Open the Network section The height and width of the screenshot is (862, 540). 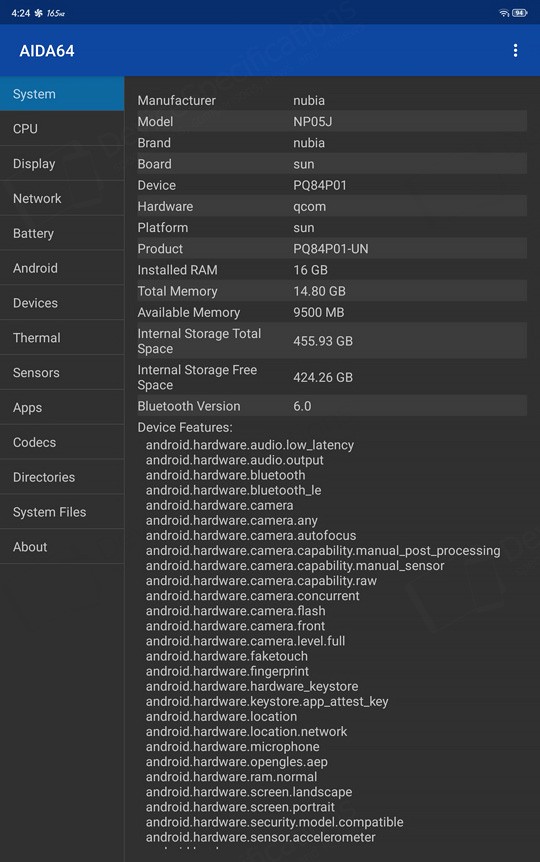pos(62,198)
